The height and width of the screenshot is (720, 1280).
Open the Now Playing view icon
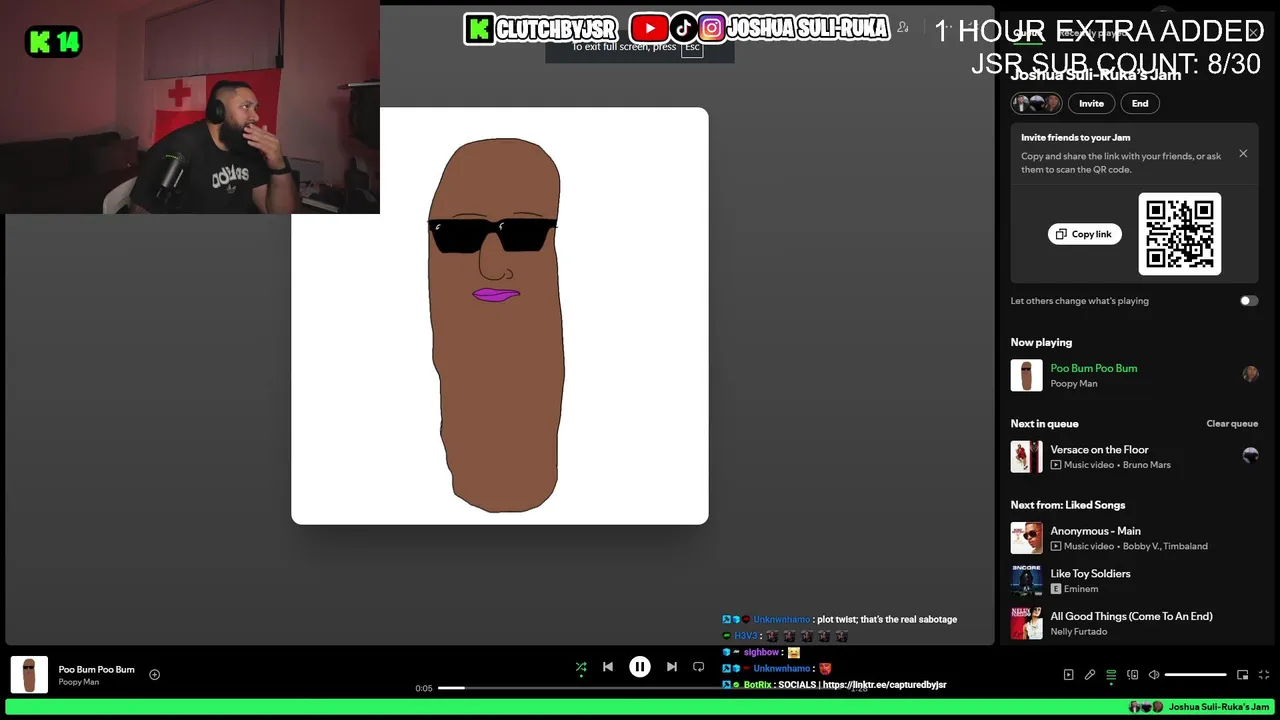pos(1068,675)
